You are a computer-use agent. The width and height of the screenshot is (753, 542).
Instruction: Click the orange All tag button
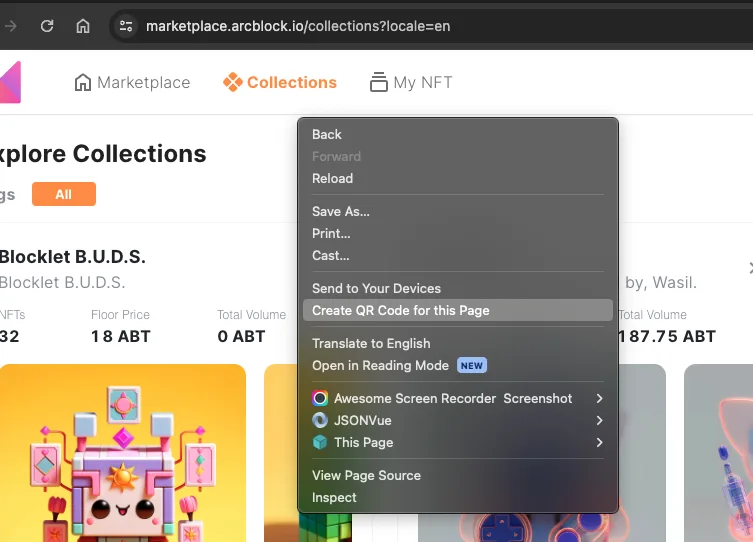click(x=64, y=194)
